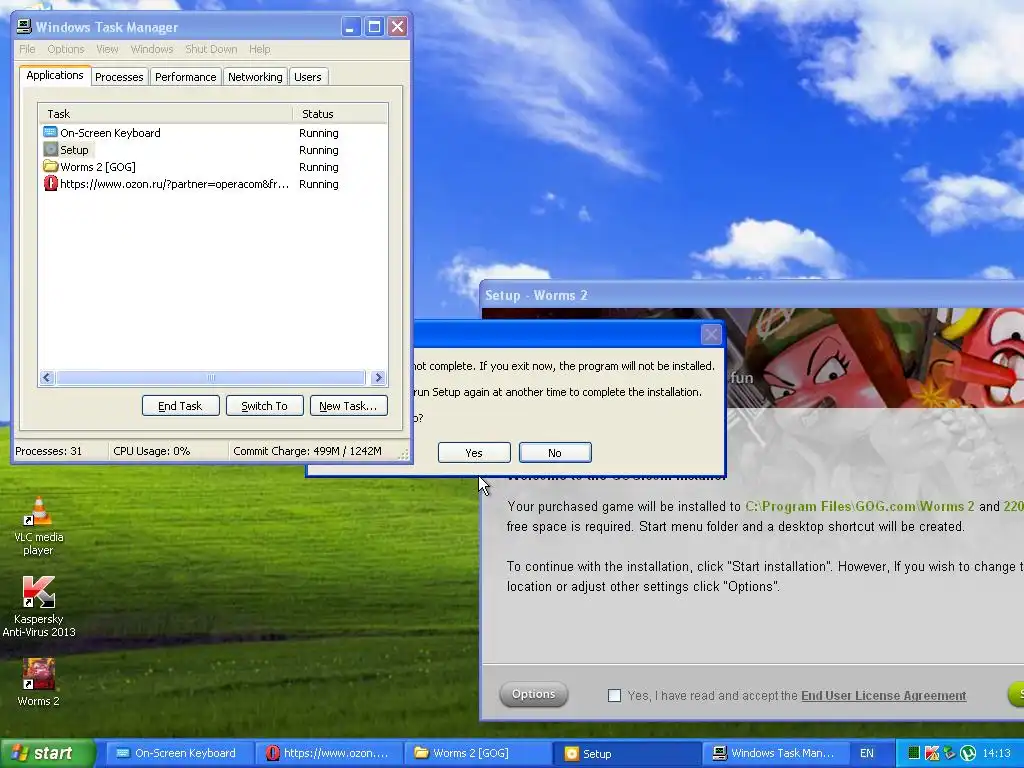Click the End Task button
This screenshot has width=1024, height=768.
[x=180, y=406]
